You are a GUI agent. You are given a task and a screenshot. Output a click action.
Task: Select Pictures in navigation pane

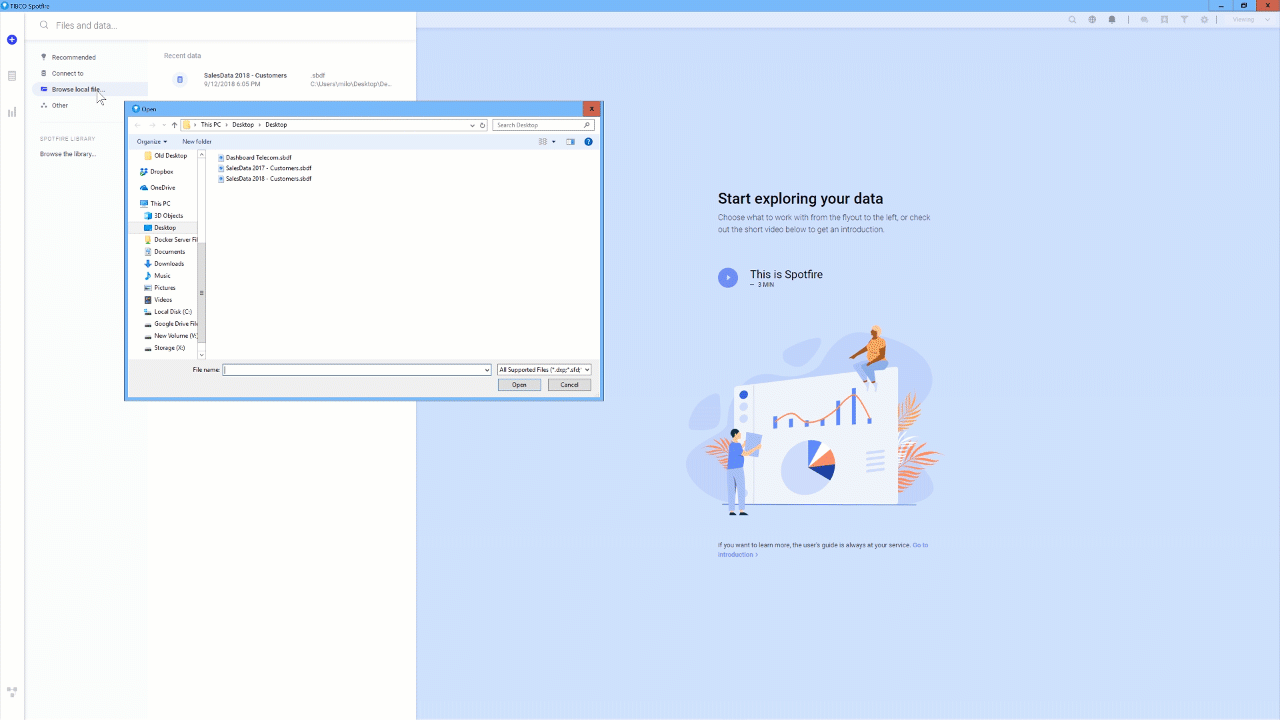pyautogui.click(x=160, y=288)
